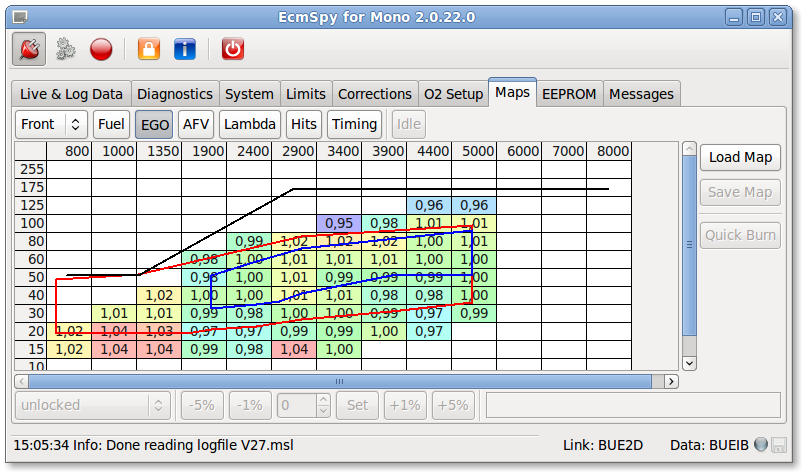802x472 pixels.
Task: Open the gears settings icon
Action: tap(66, 48)
